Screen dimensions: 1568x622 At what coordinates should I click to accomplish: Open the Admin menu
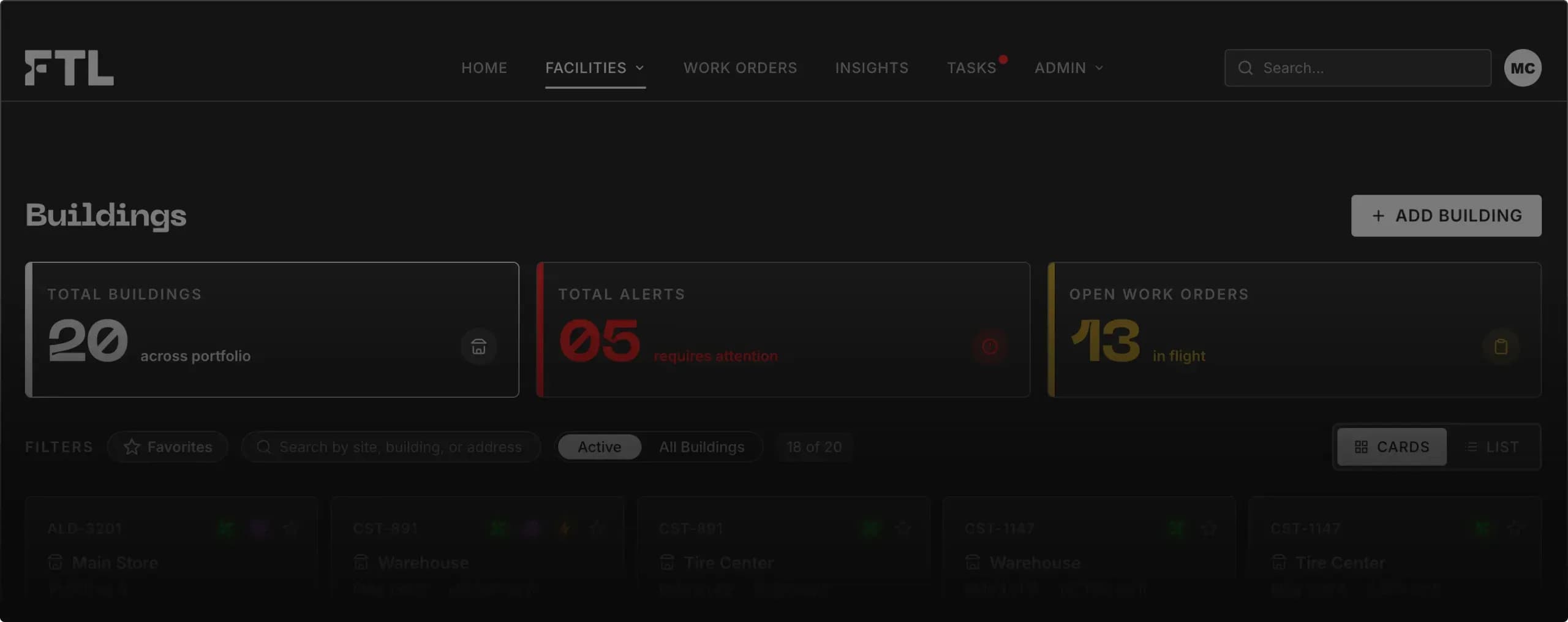point(1069,68)
